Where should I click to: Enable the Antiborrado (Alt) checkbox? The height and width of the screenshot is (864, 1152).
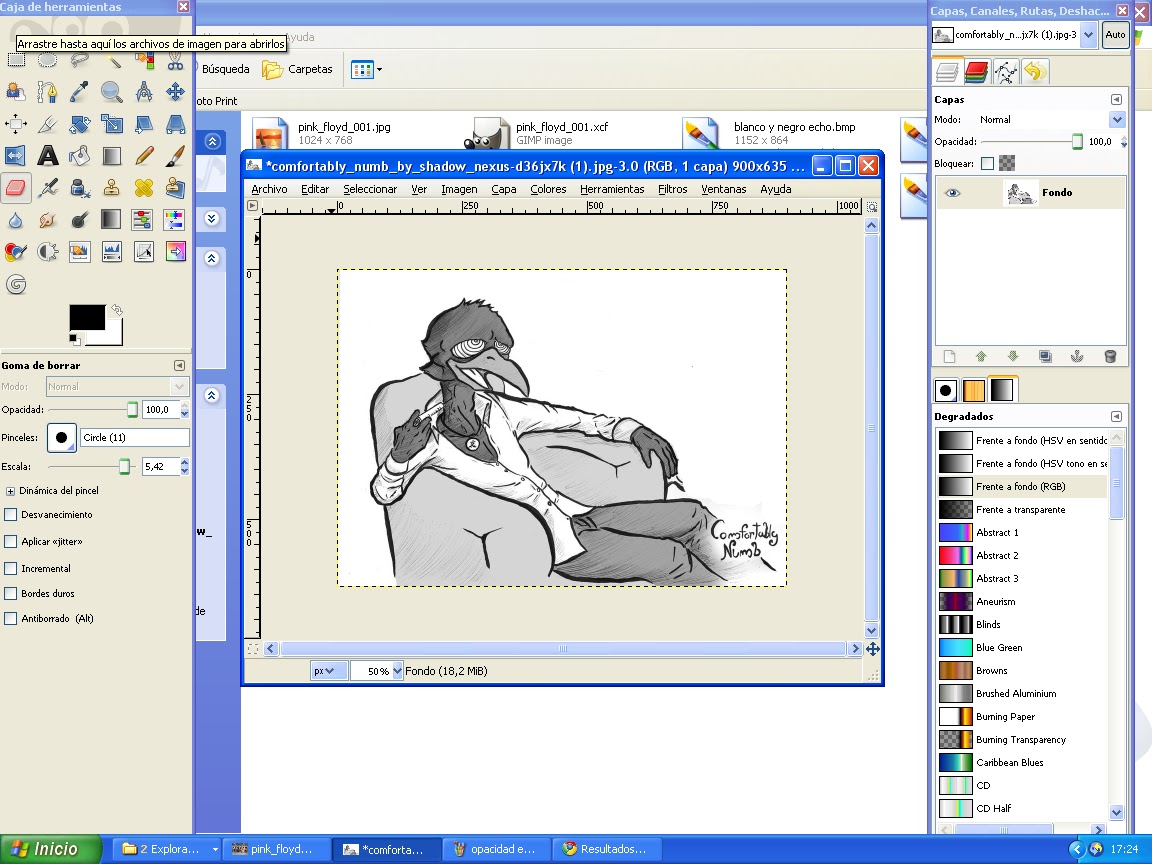(10, 618)
